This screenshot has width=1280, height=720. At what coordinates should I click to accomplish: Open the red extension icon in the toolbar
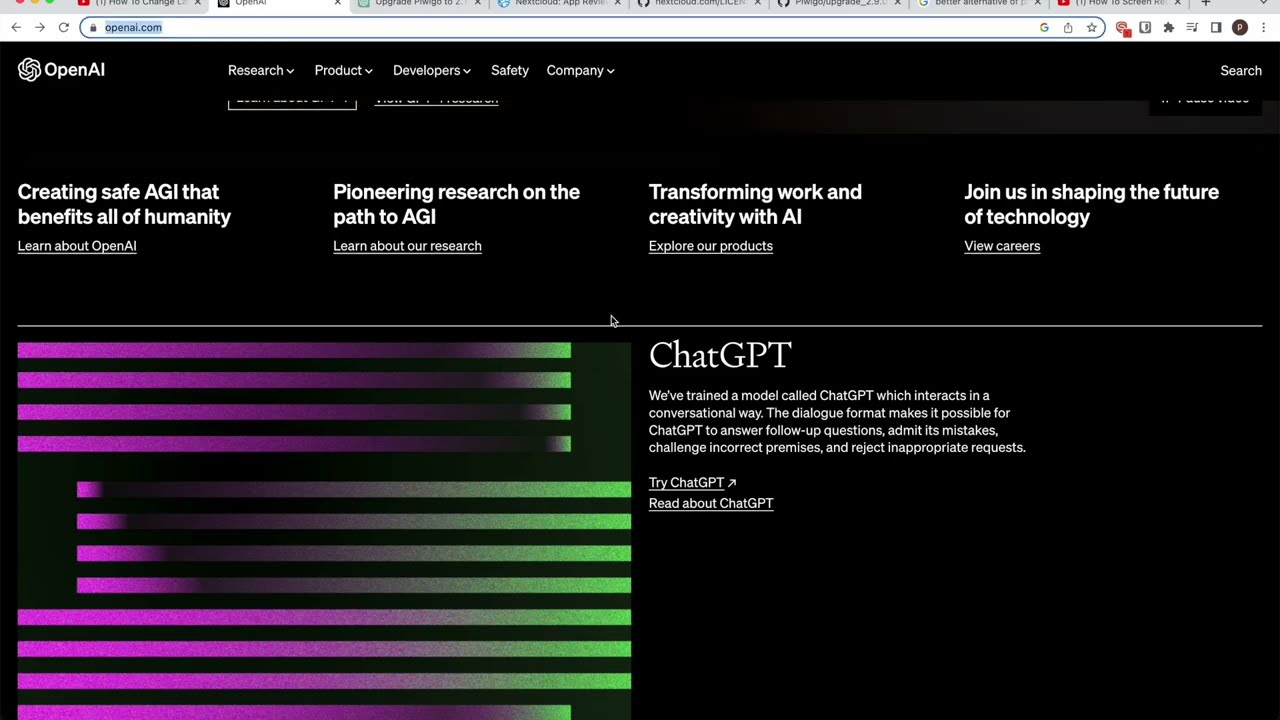click(x=1122, y=27)
